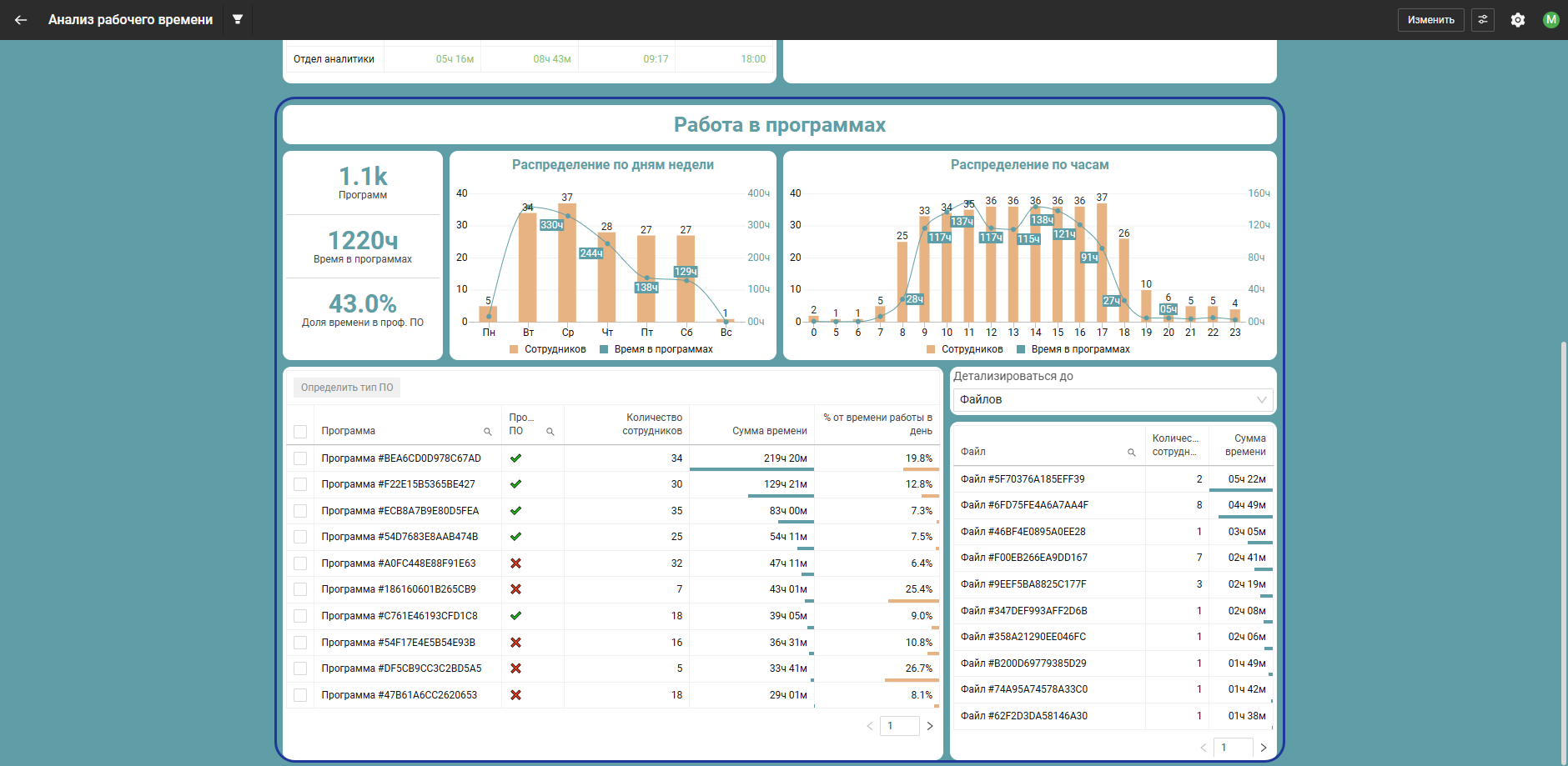The width and height of the screenshot is (1568, 766).
Task: Select Файл #347DEF993AFF2D6B row
Action: click(x=1113, y=611)
